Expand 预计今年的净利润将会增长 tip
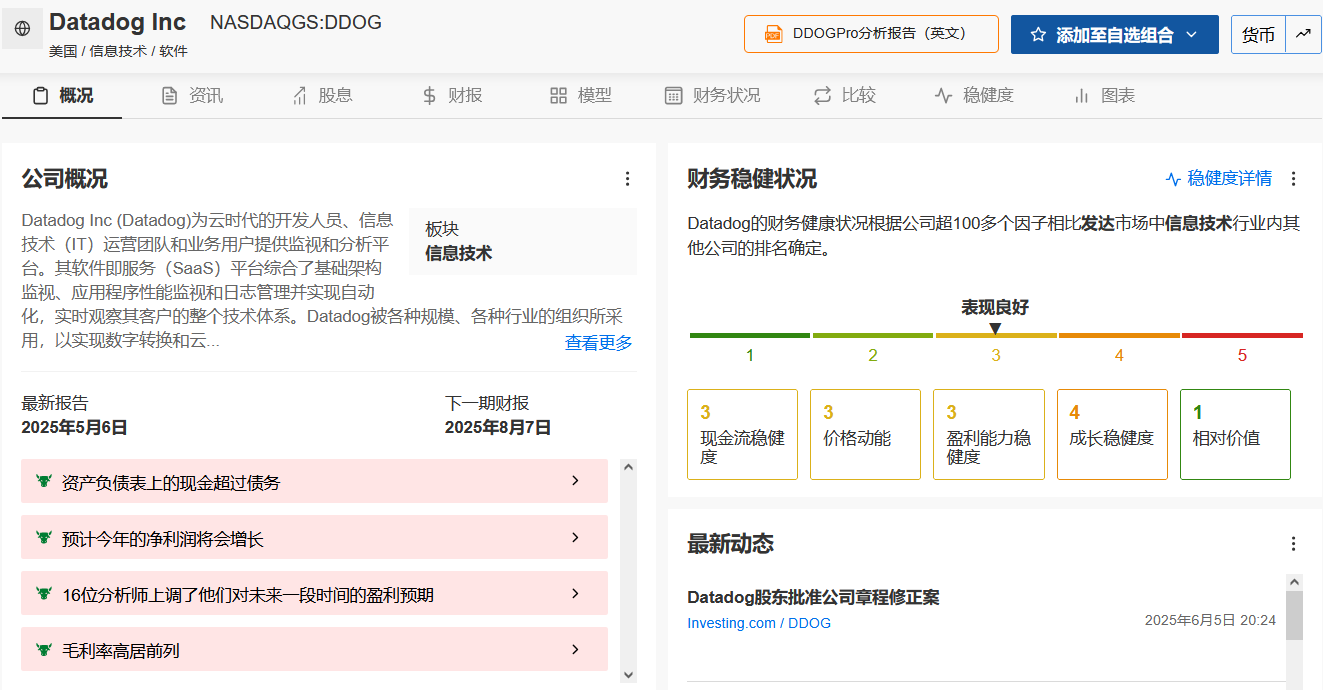The height and width of the screenshot is (690, 1323). pyautogui.click(x=314, y=538)
